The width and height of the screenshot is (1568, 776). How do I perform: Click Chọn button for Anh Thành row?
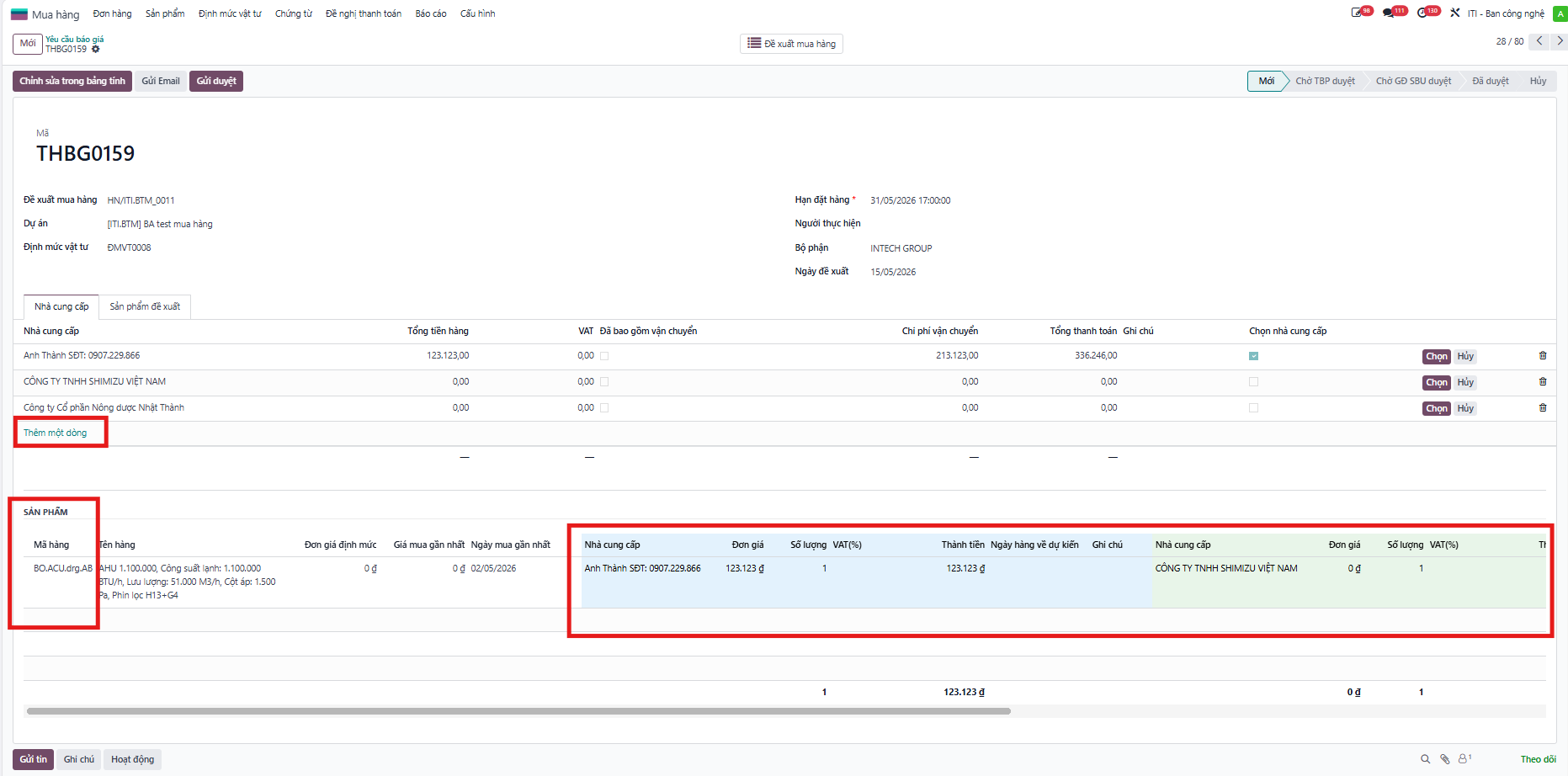(1437, 357)
